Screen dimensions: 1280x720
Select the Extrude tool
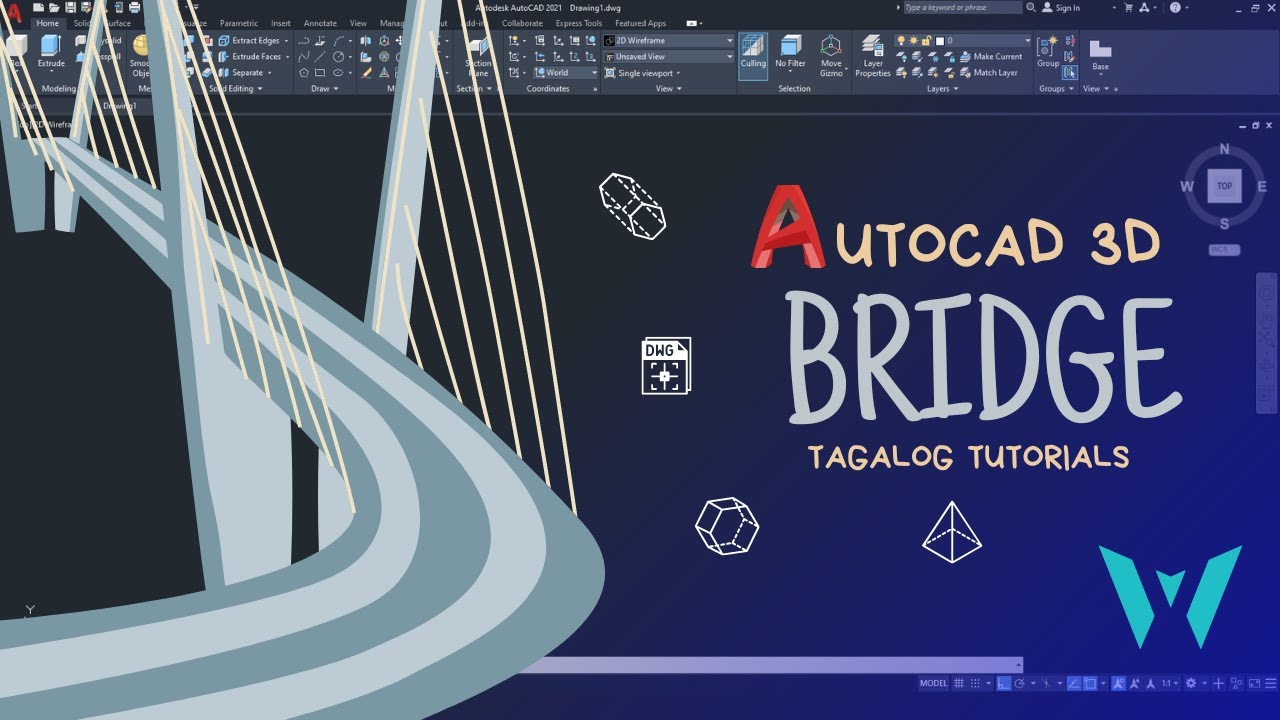point(51,53)
